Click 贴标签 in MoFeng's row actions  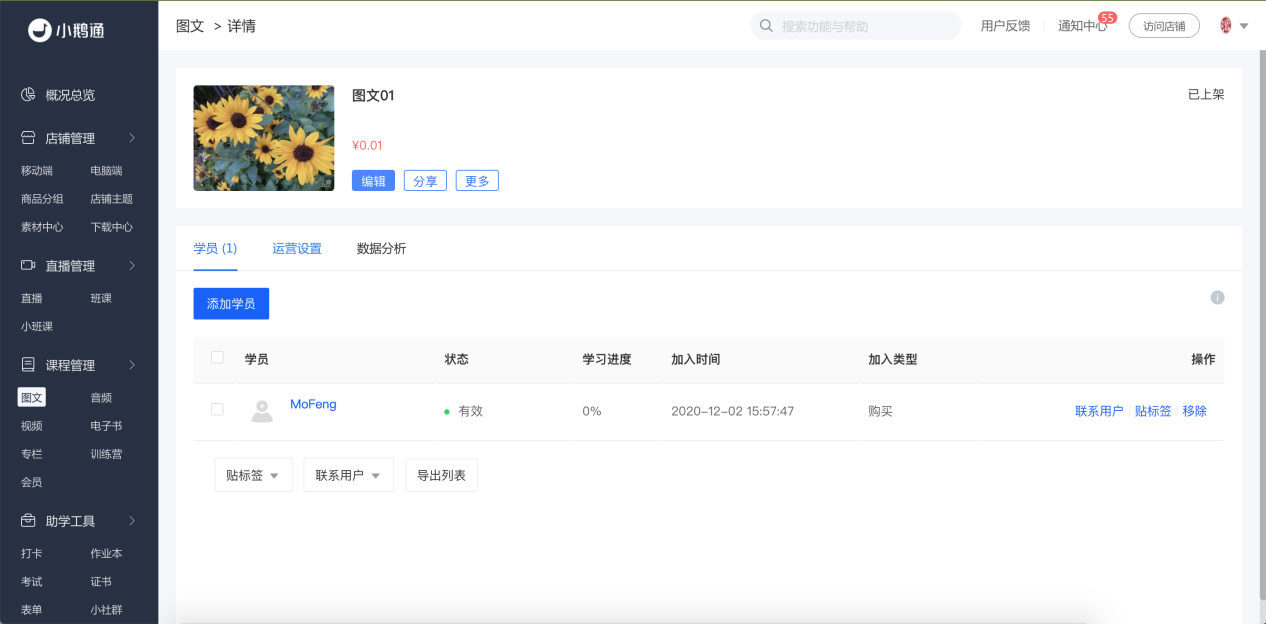click(1153, 411)
